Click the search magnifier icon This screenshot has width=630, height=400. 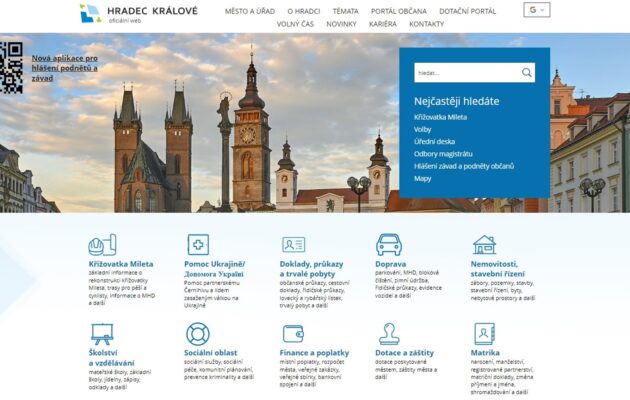click(x=526, y=73)
